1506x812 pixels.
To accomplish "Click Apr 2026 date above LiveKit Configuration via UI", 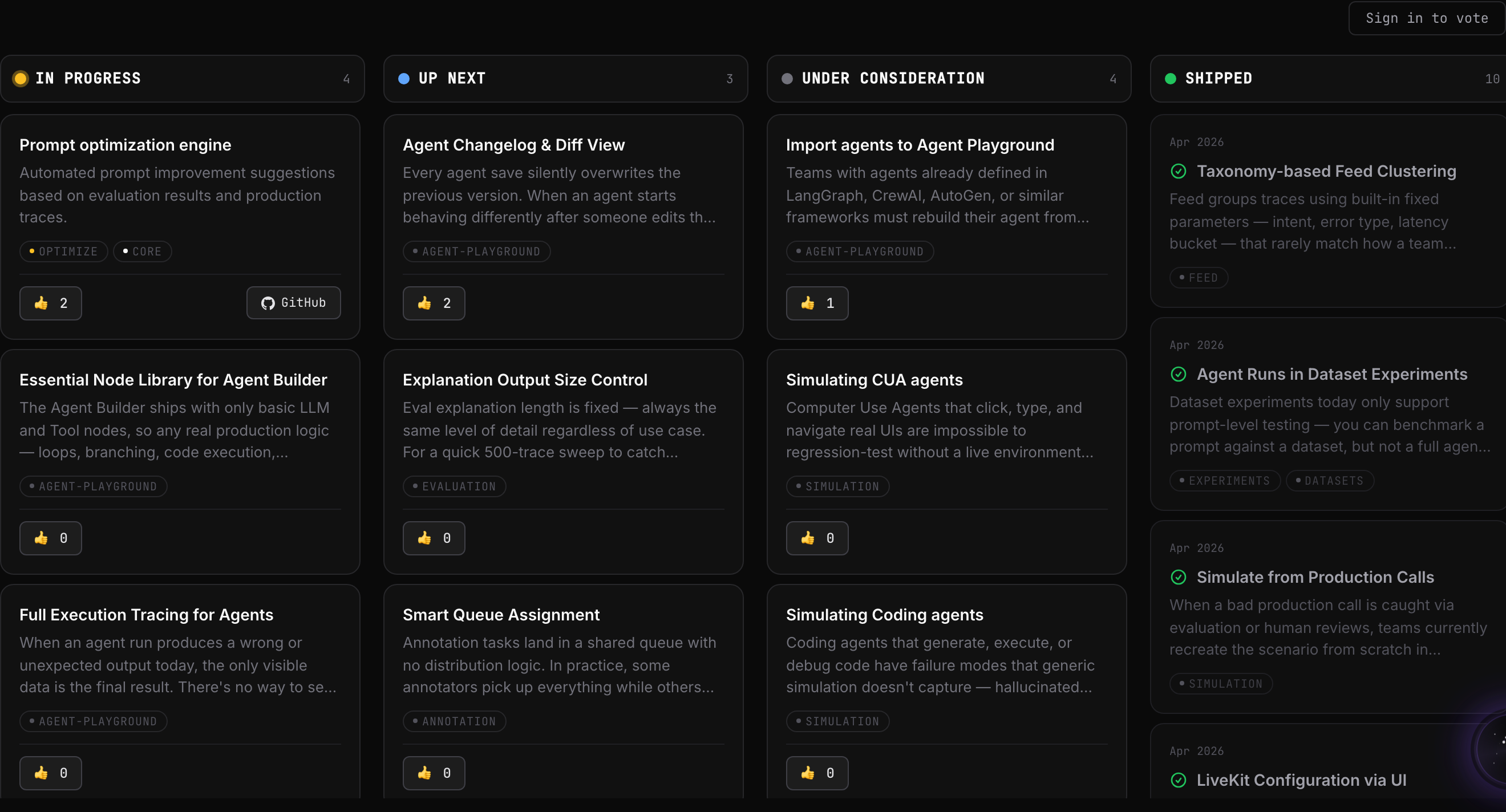I will click(1196, 750).
